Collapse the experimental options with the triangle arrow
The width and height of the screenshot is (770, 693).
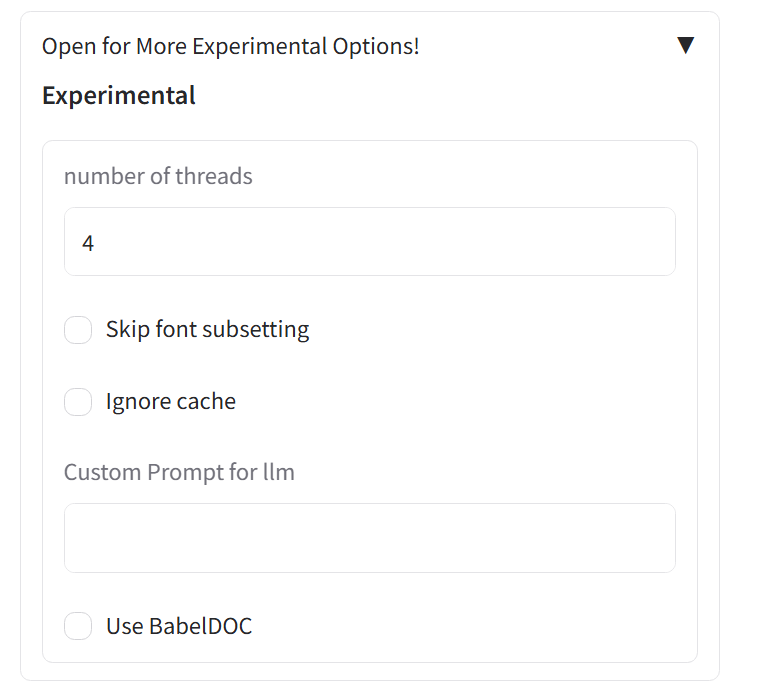[685, 45]
